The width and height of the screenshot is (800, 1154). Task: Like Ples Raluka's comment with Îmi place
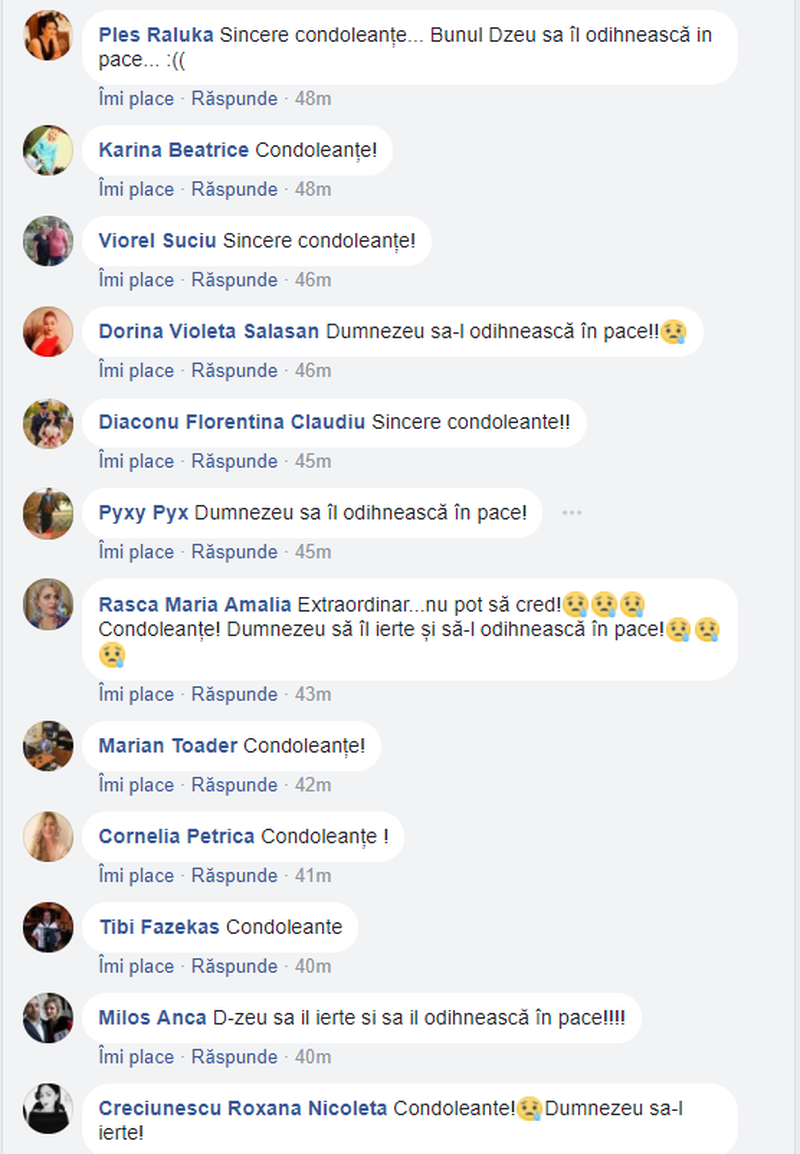[x=136, y=99]
